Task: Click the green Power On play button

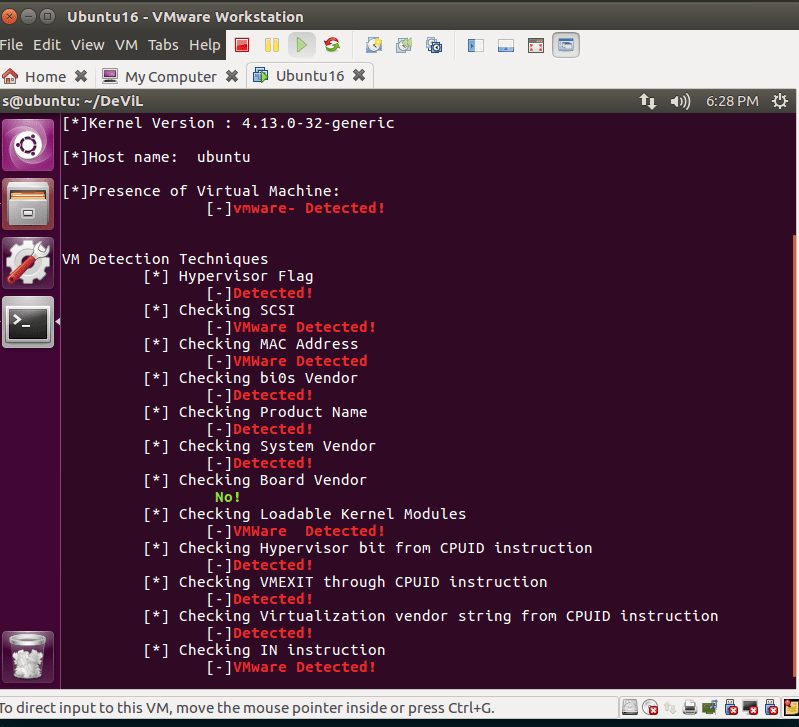Action: pos(302,45)
